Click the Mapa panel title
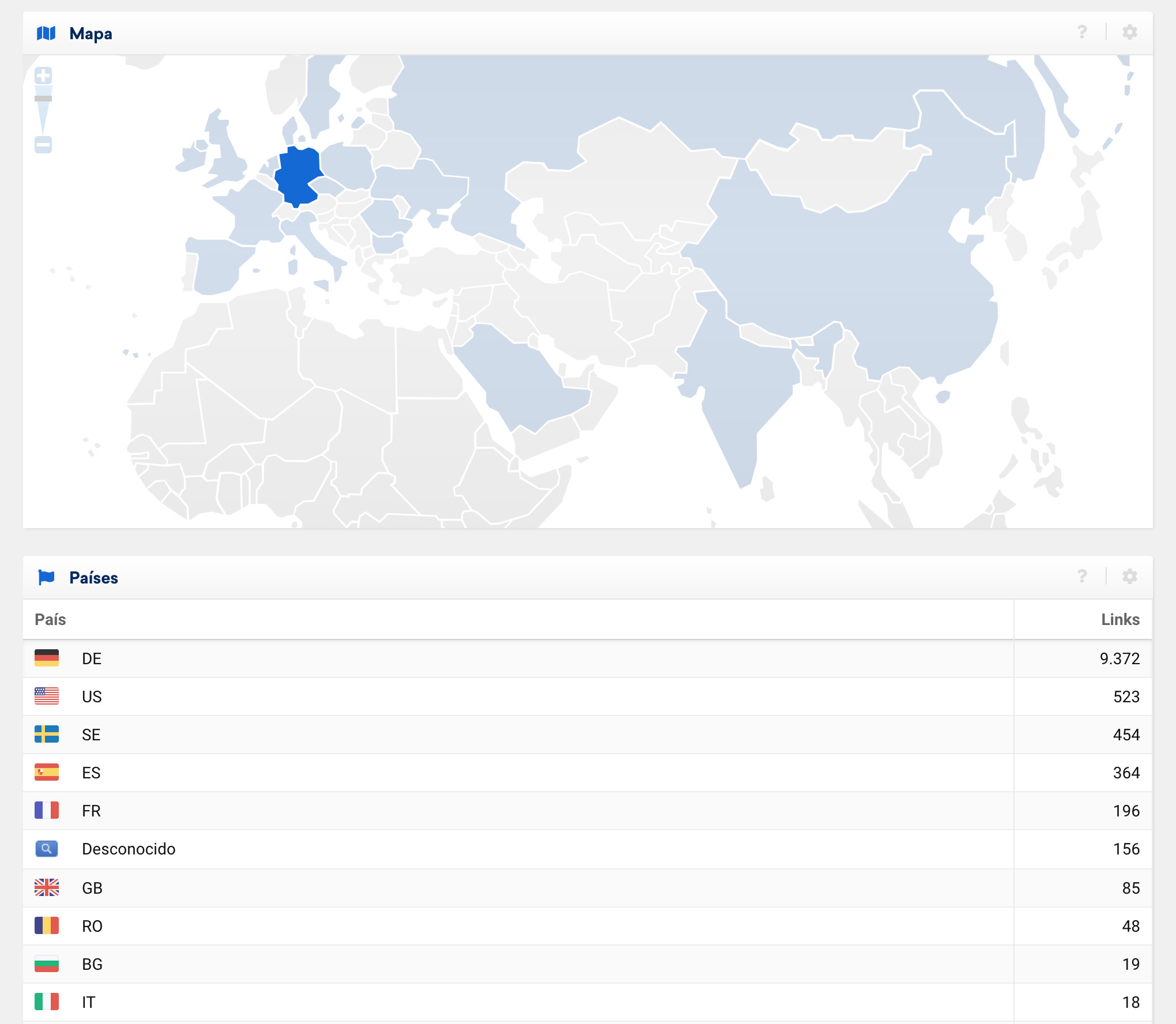Image resolution: width=1176 pixels, height=1024 pixels. pos(91,33)
